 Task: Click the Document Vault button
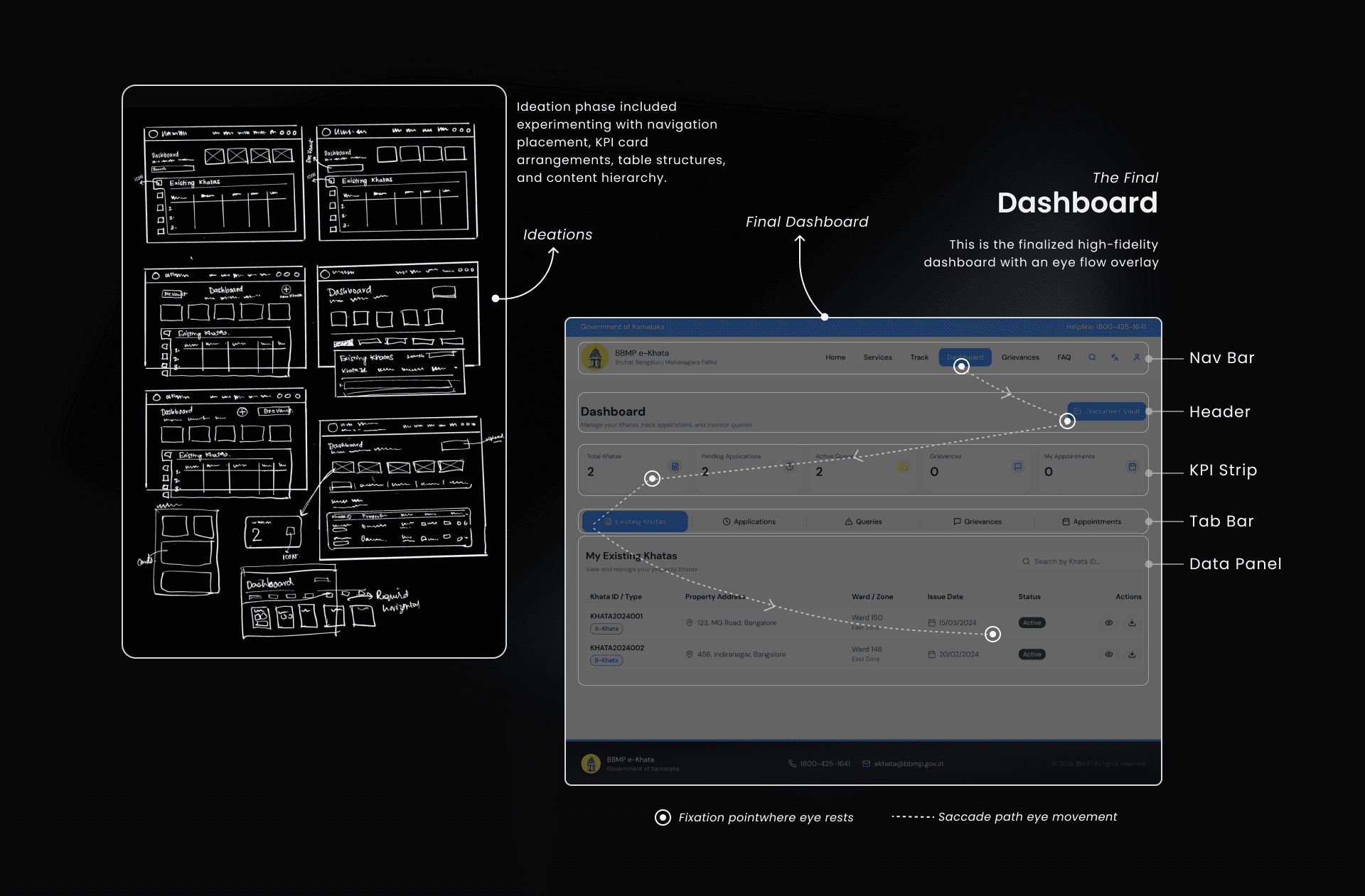pyautogui.click(x=1106, y=411)
